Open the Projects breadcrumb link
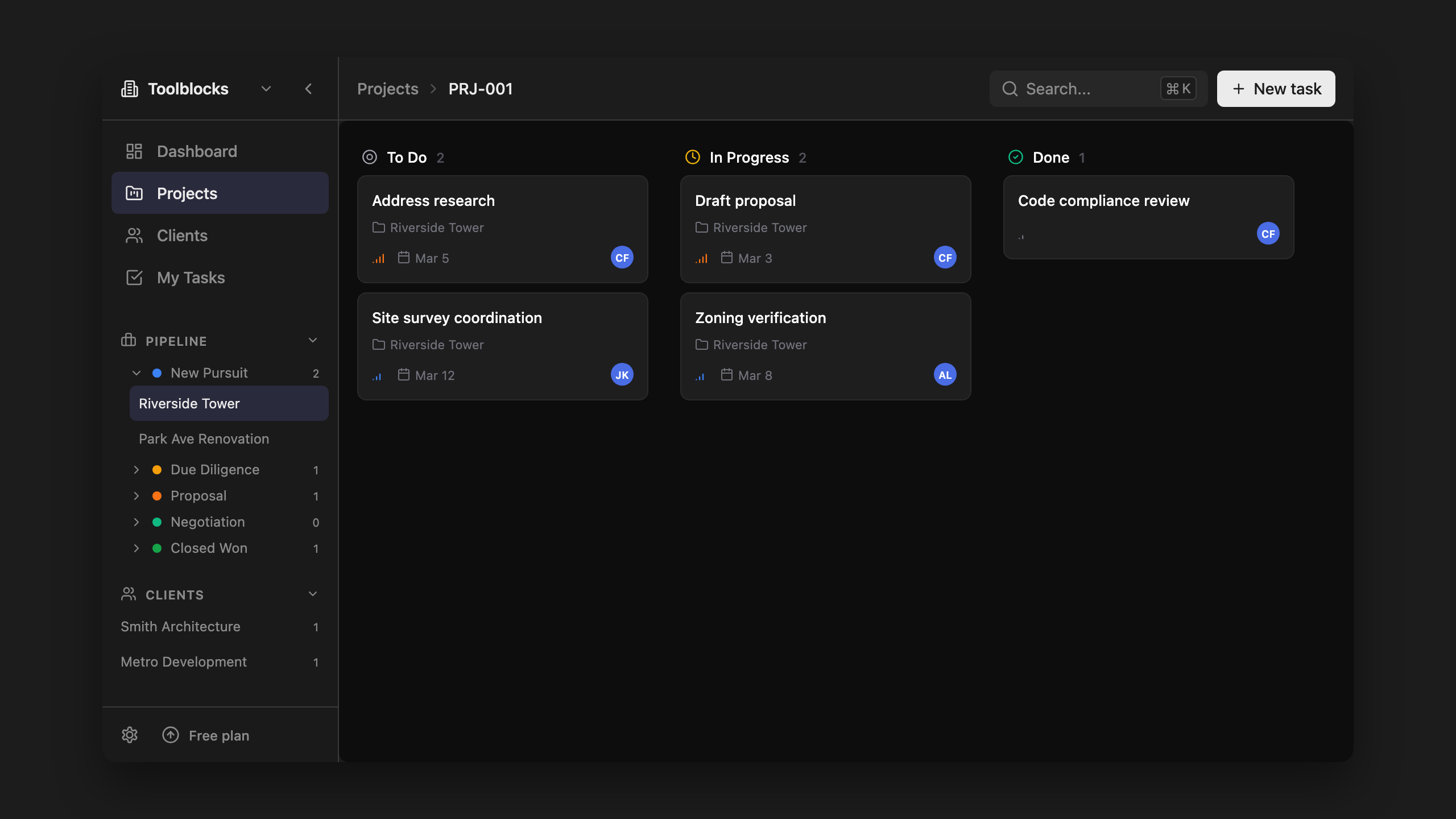The width and height of the screenshot is (1456, 819). tap(387, 89)
